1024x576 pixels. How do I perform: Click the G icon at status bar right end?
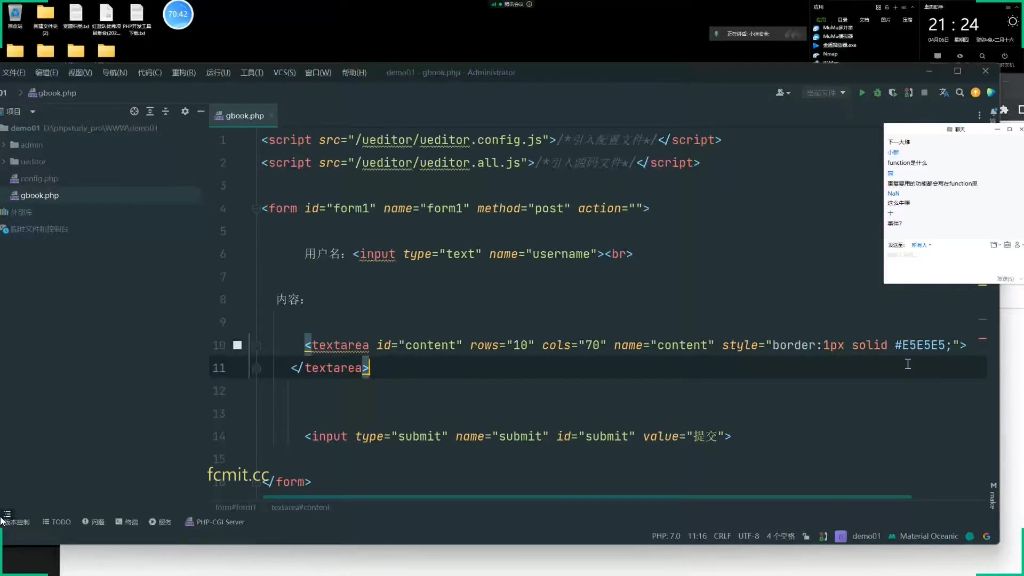(987, 536)
